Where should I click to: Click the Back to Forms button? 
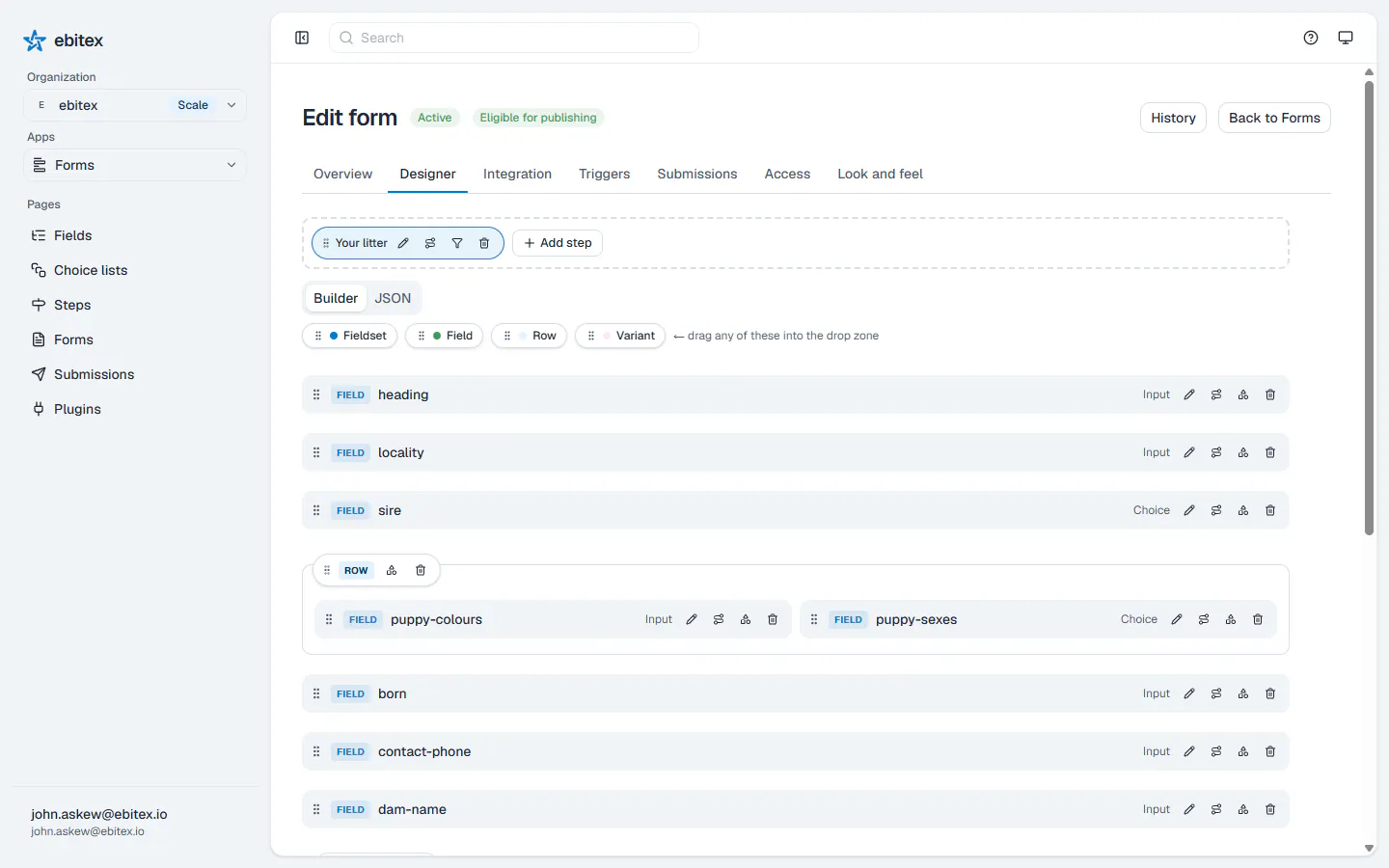(1274, 118)
